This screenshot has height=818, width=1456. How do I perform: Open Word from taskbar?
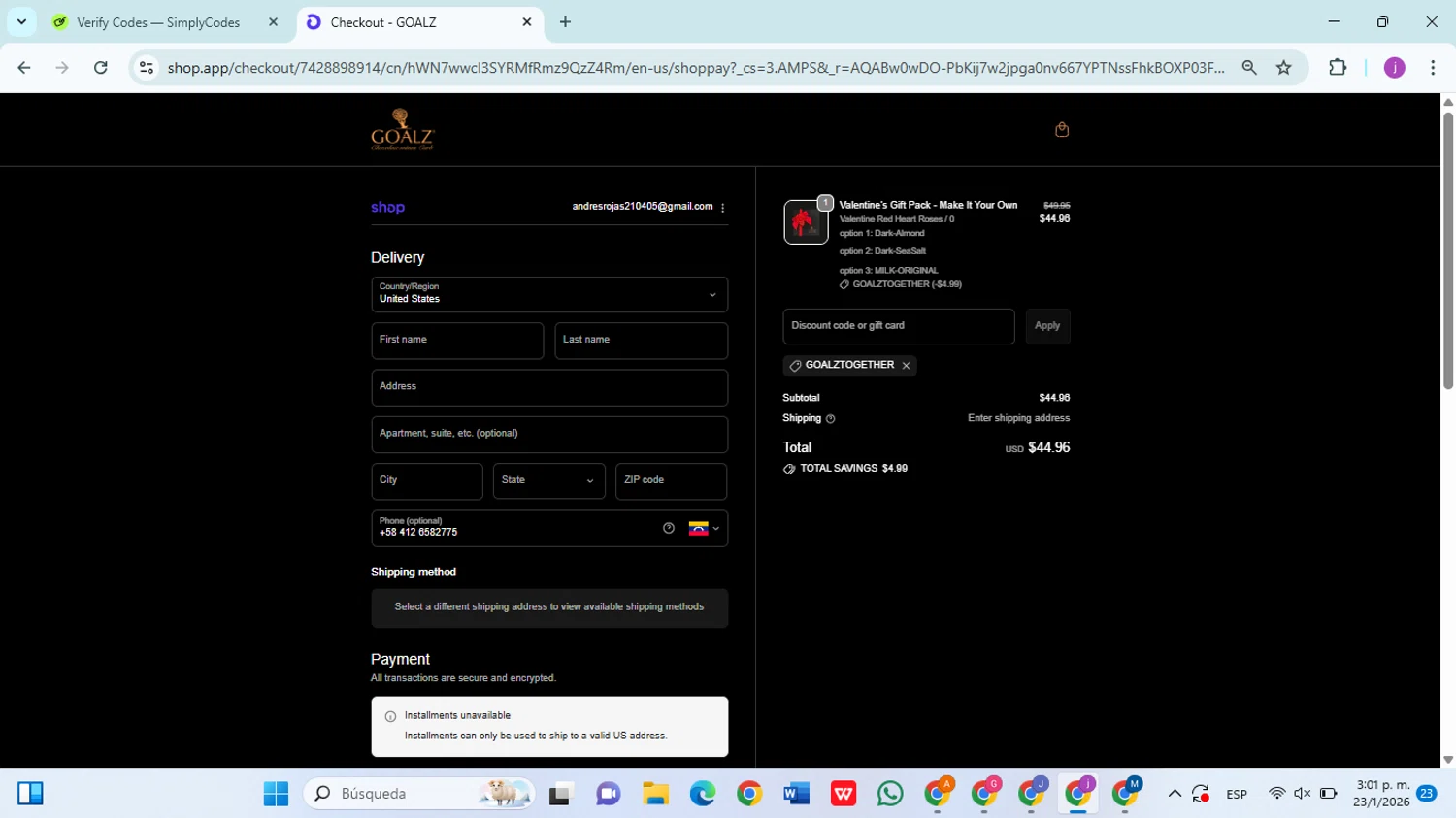(796, 794)
